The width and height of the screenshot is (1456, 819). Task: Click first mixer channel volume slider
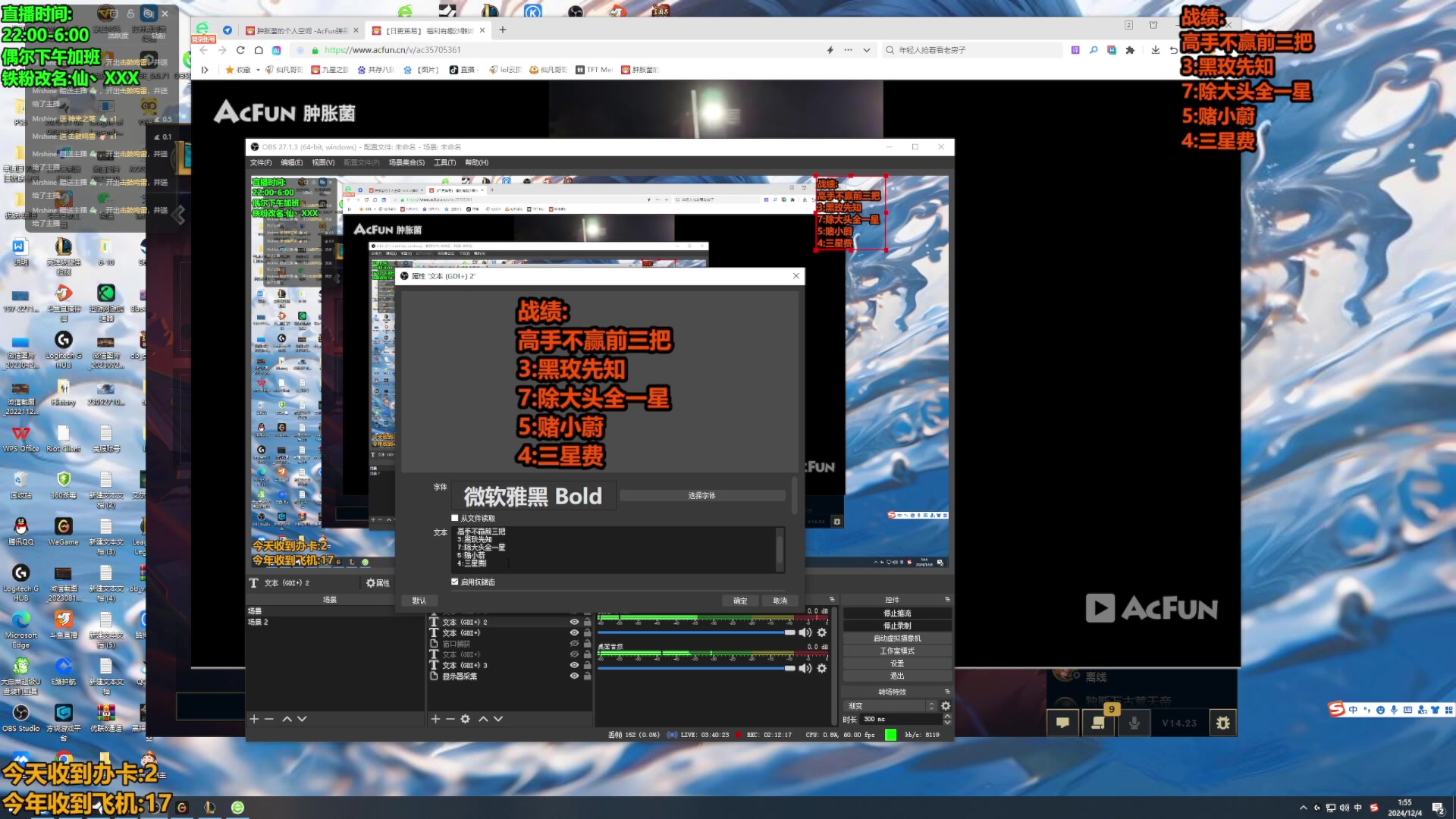pos(695,632)
